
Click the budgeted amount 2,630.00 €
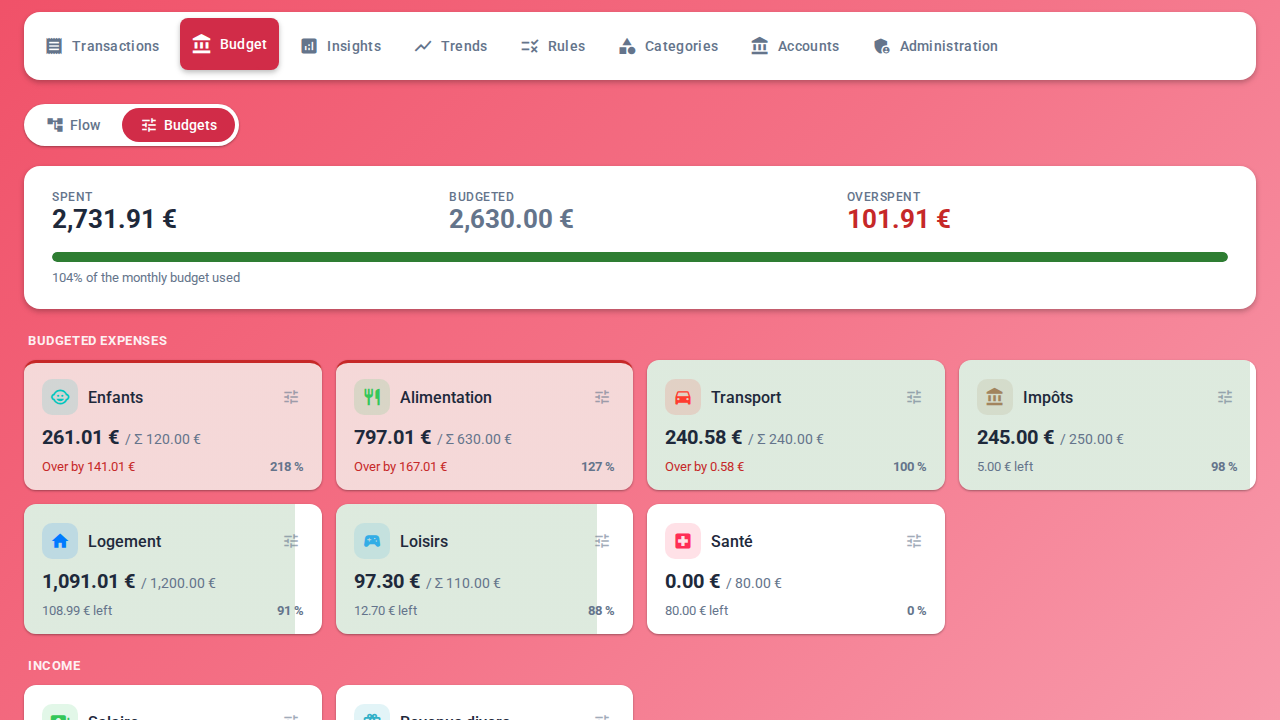511,219
